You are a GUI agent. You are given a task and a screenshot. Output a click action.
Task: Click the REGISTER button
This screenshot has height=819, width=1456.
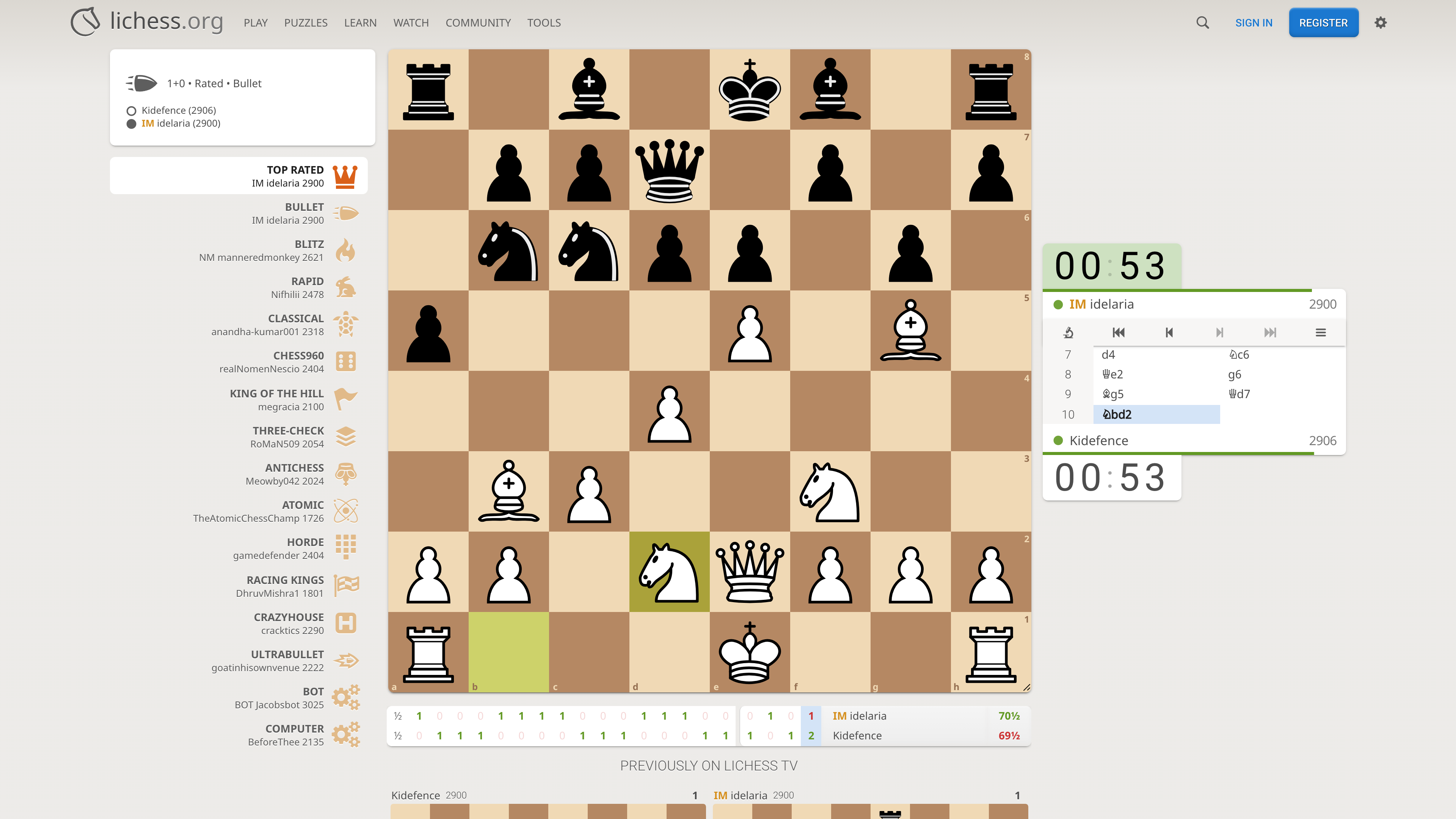1323,23
